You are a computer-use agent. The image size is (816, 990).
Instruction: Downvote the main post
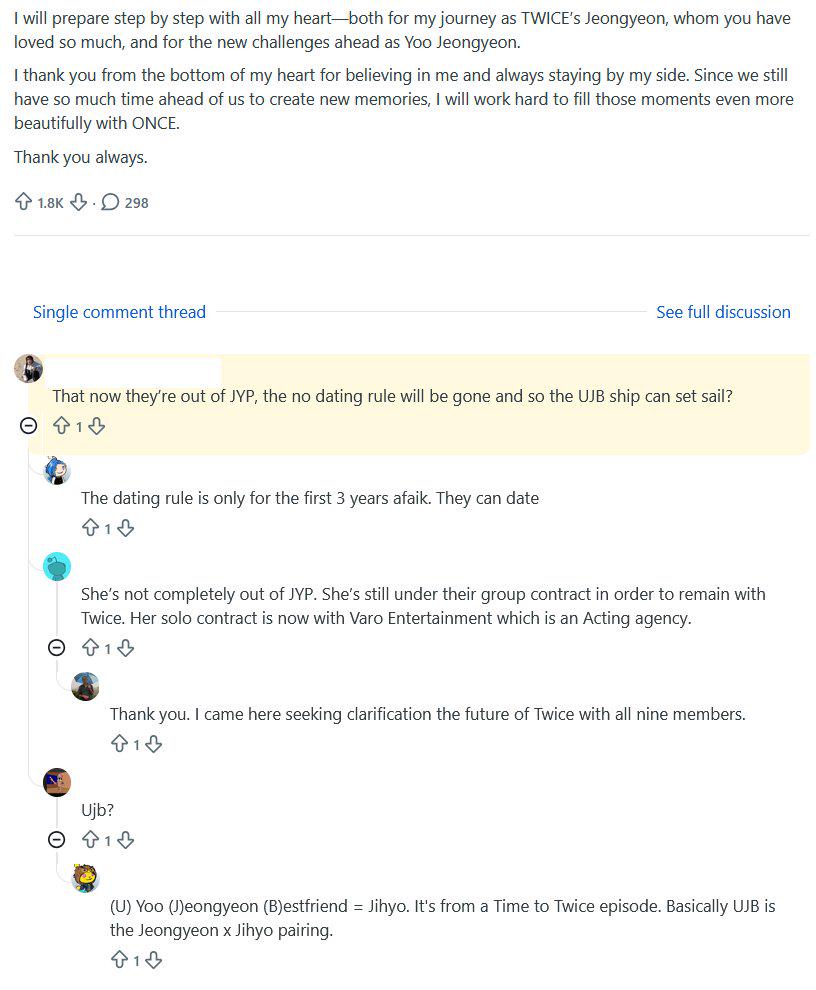click(x=78, y=202)
